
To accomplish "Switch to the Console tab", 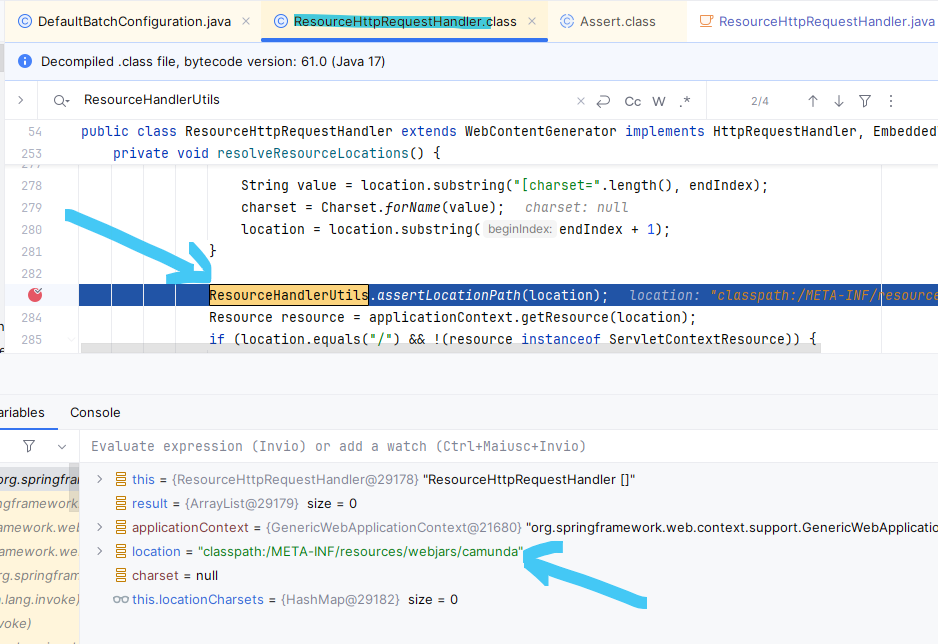I will click(x=95, y=412).
